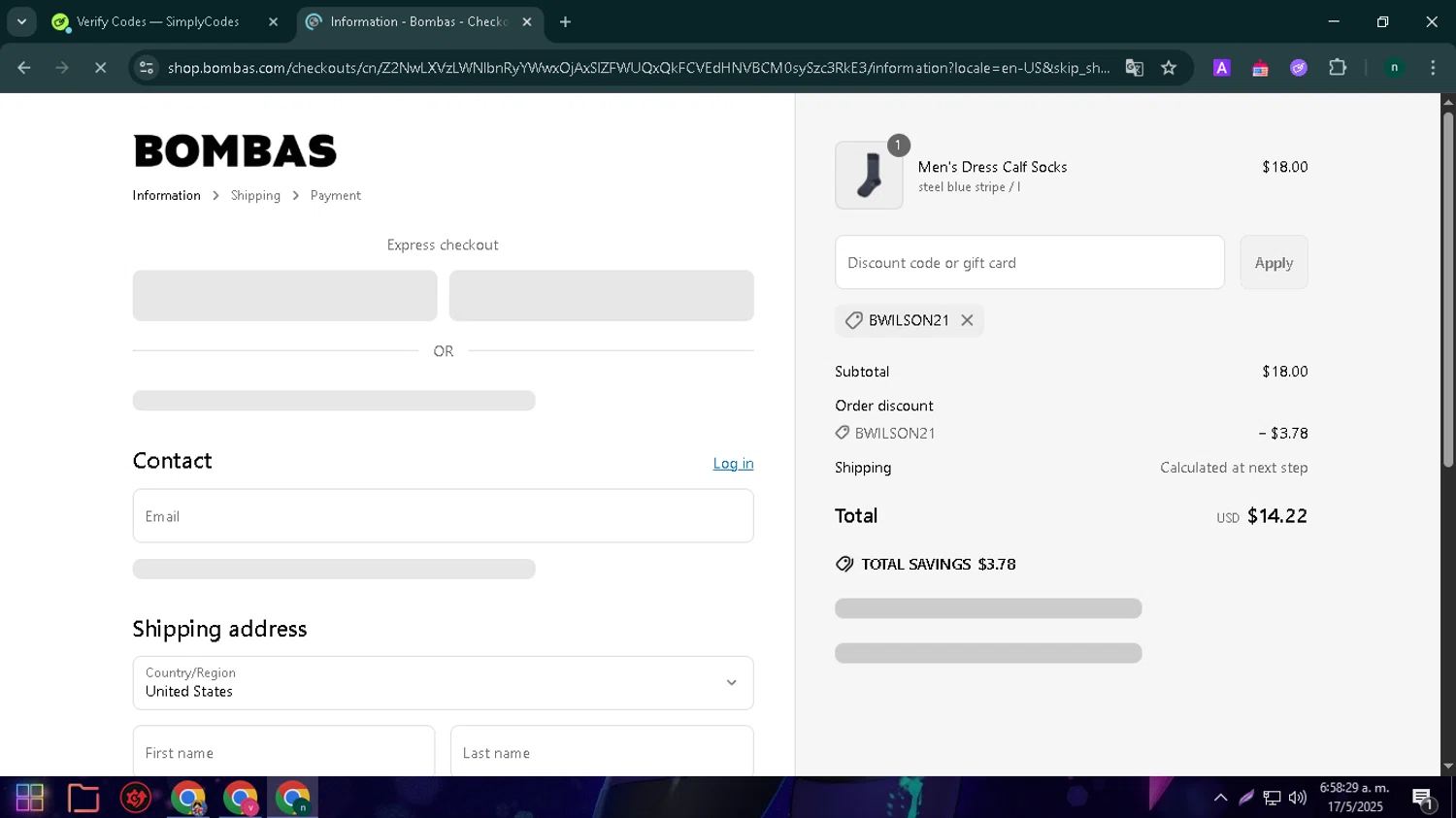Click the Men's Dress Calf Socks thumbnail
Viewport: 1456px width, 818px height.
869,176
